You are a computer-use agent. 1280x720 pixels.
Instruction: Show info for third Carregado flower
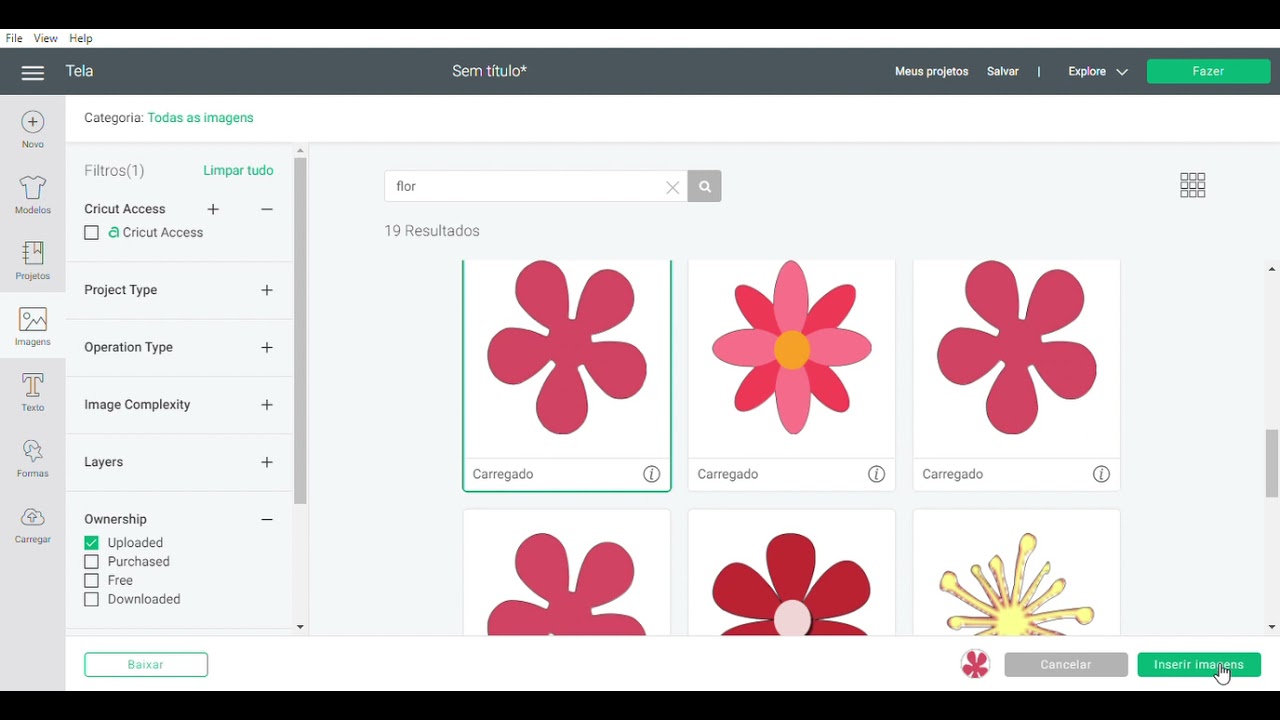point(1102,474)
